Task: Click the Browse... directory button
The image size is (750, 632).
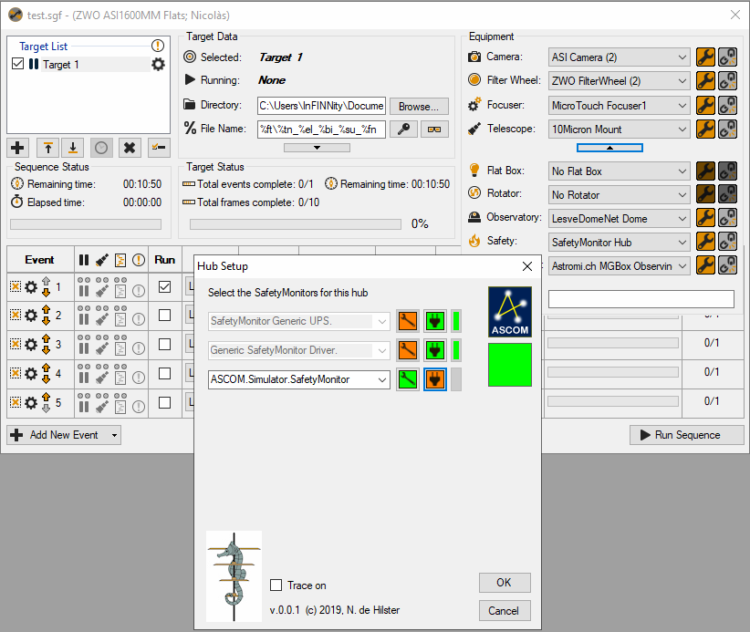Action: pos(419,106)
